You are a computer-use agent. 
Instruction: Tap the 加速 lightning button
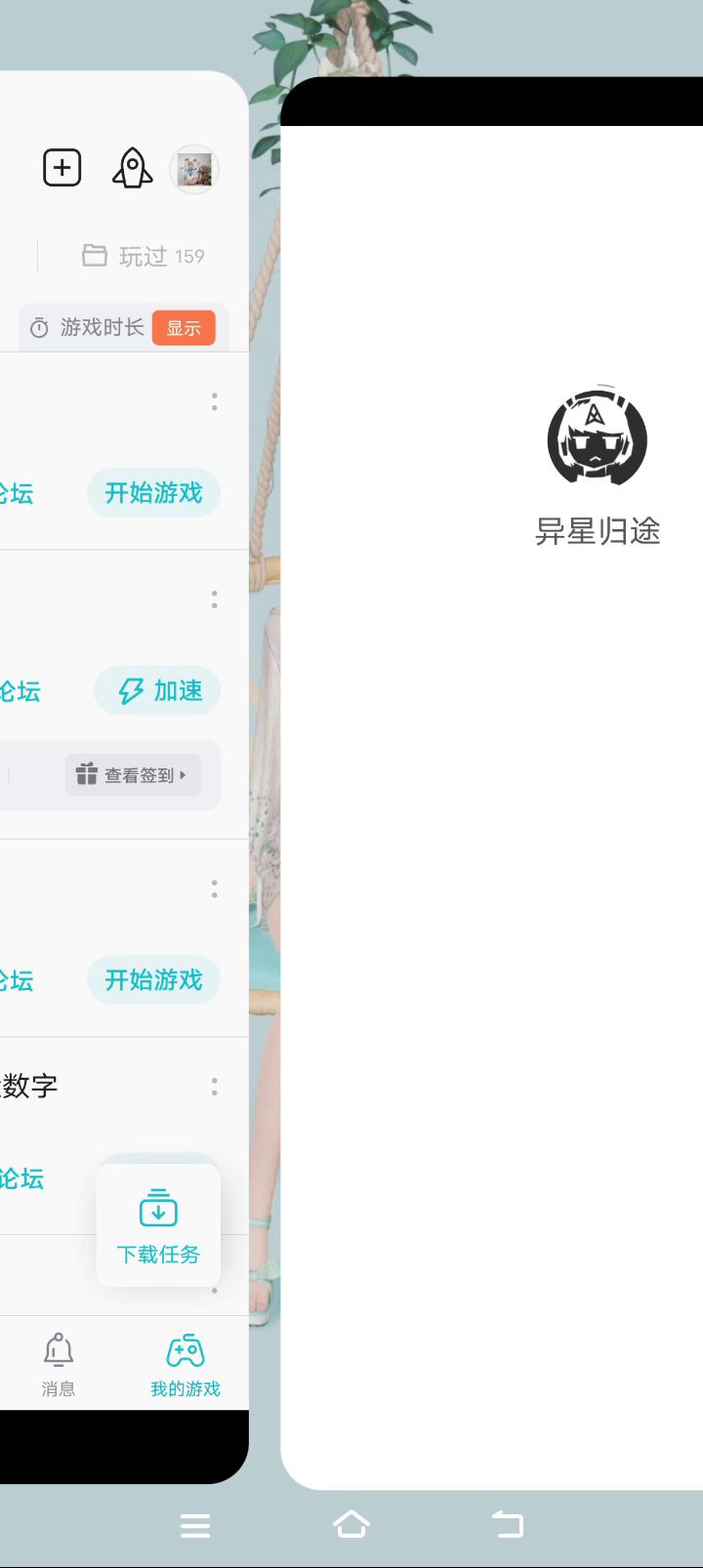point(158,691)
